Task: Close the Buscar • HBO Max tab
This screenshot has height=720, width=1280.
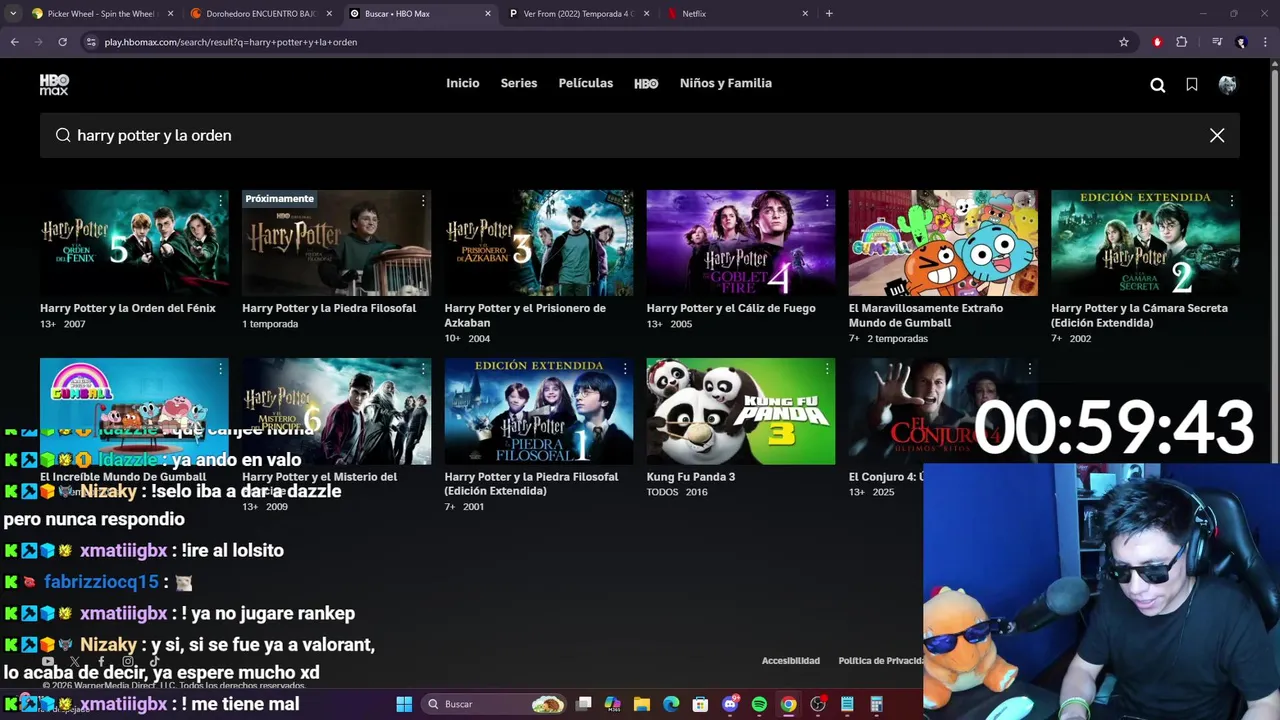Action: 488,14
